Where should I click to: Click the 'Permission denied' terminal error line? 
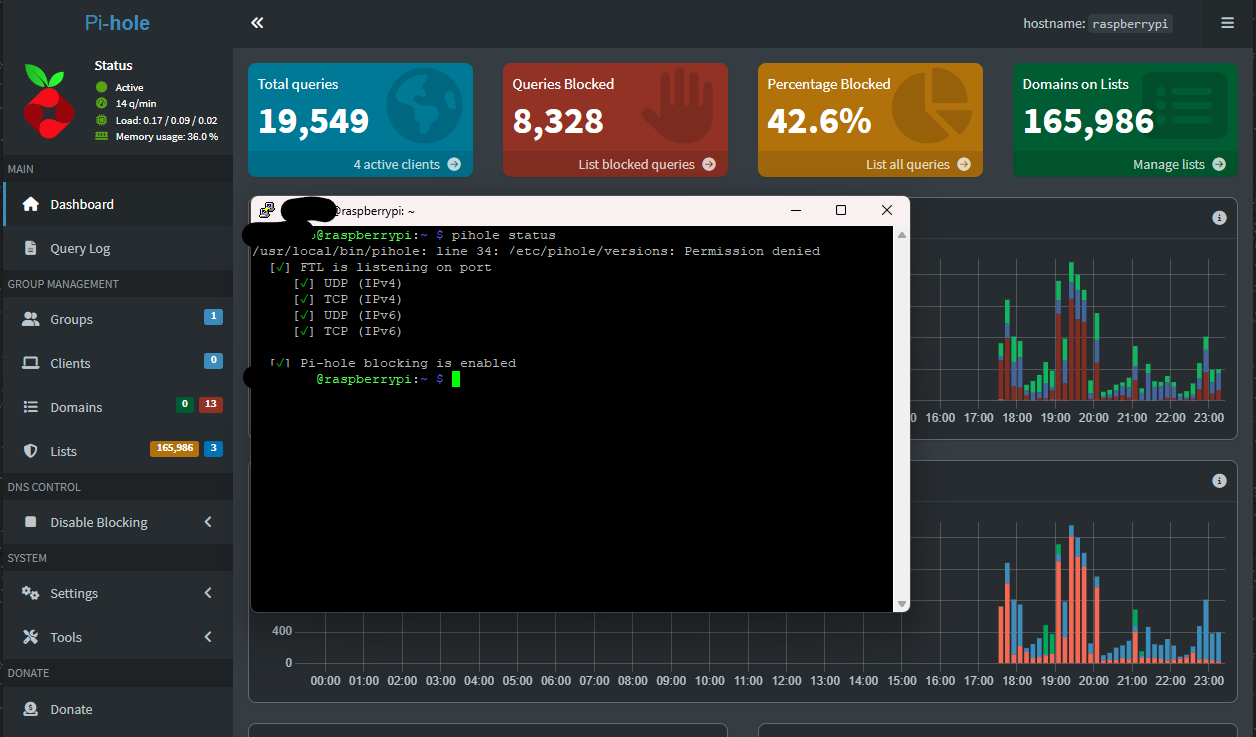click(536, 251)
